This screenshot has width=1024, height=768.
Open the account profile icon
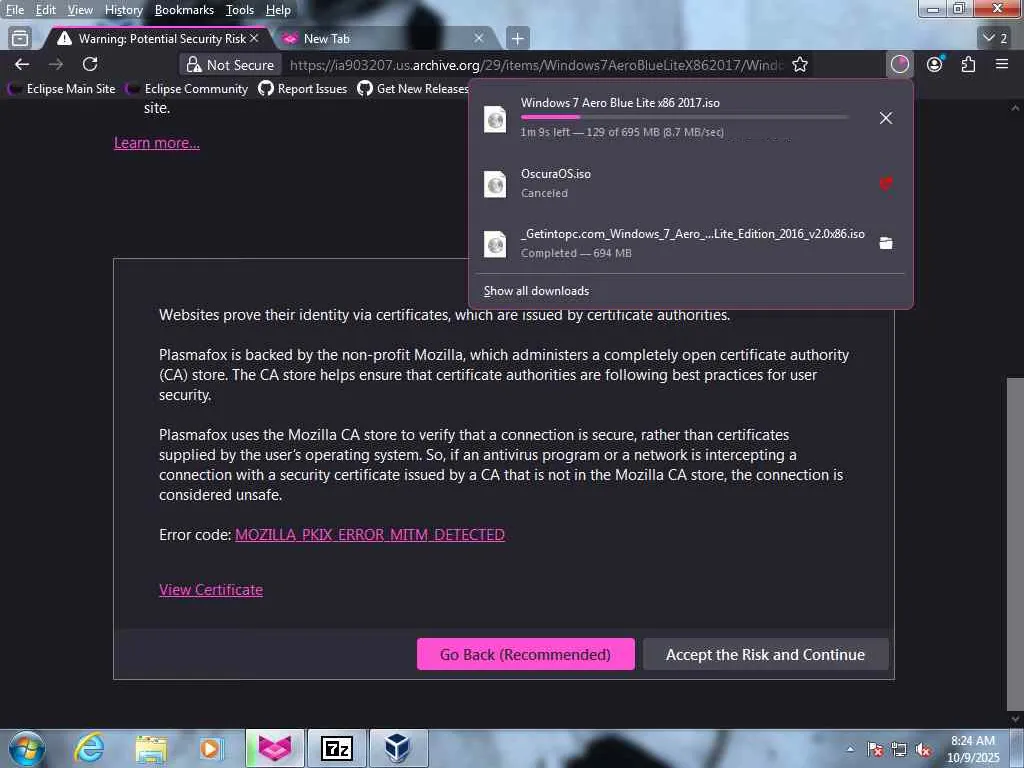[x=935, y=64]
